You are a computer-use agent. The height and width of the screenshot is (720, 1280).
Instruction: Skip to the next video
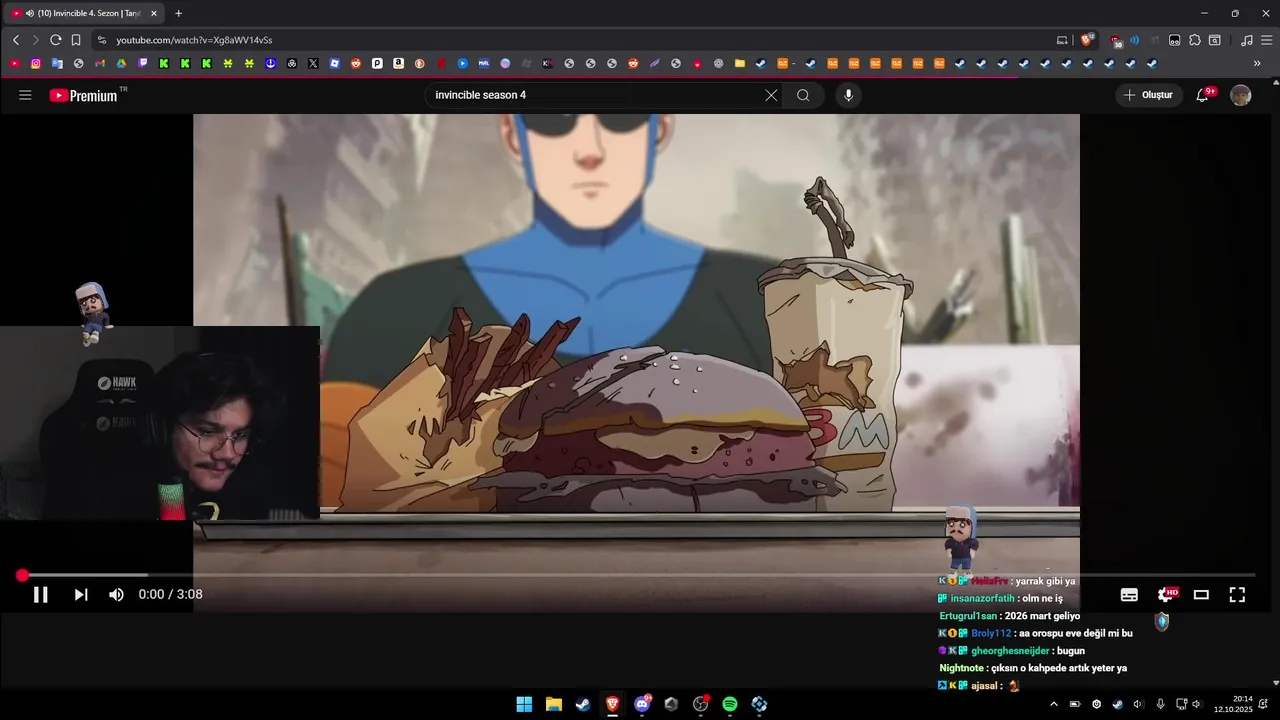81,595
